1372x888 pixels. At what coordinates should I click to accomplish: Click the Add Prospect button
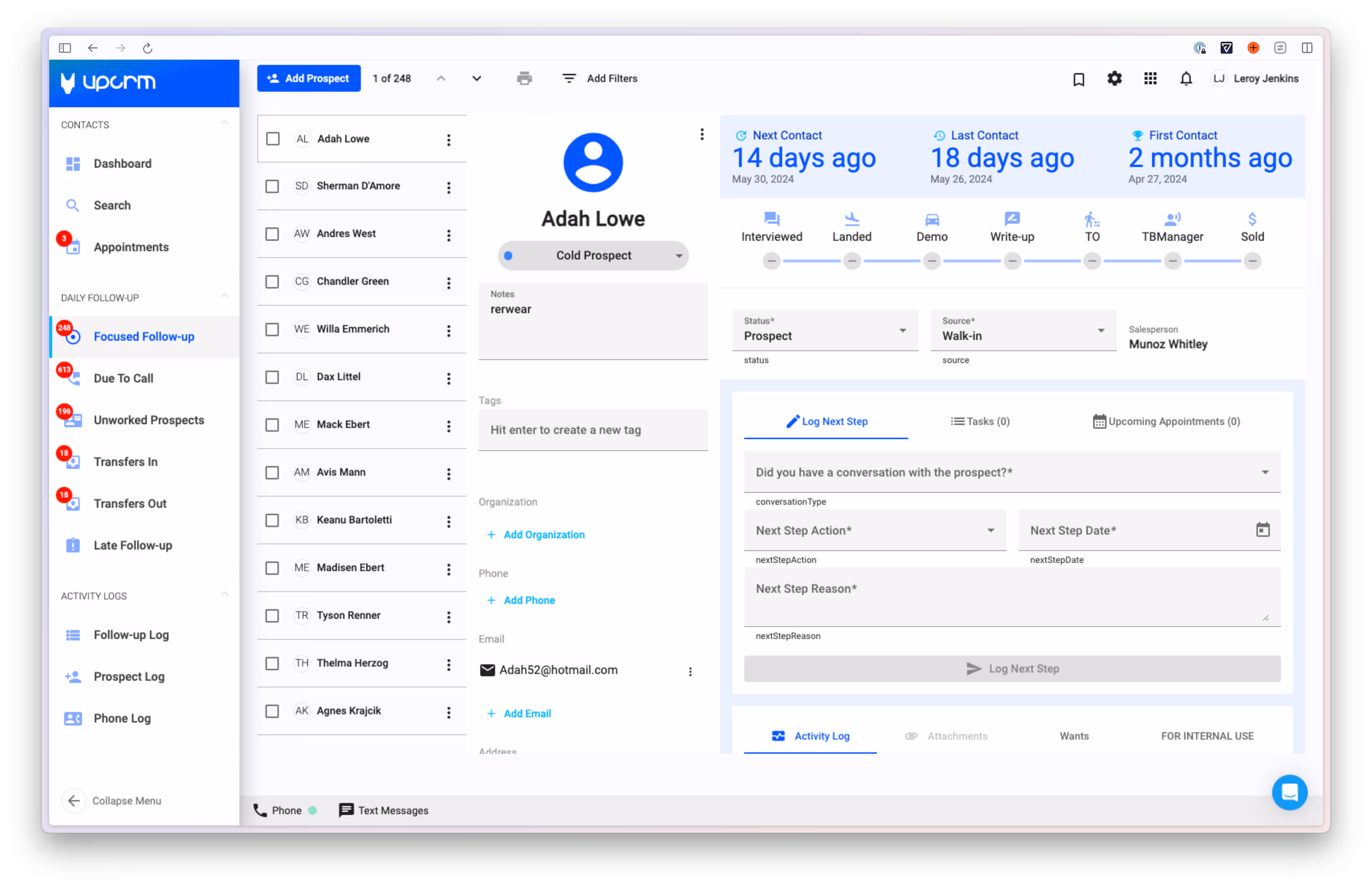[308, 78]
